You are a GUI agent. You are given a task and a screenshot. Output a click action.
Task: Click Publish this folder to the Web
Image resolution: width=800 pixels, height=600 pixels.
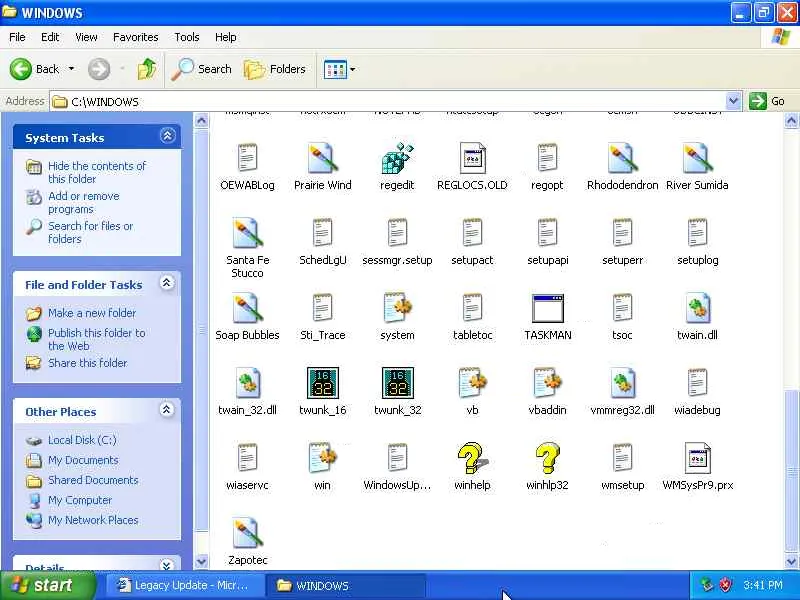point(96,339)
